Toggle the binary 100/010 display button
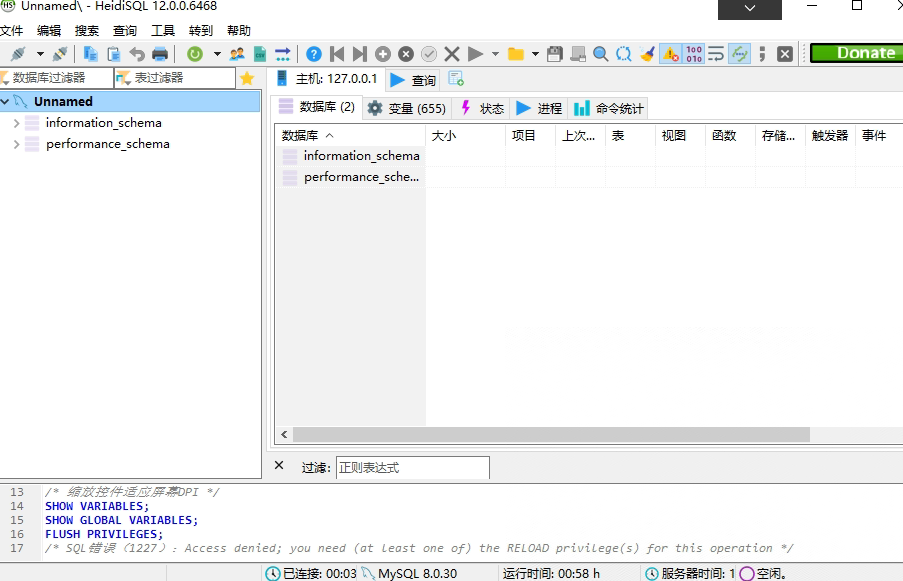Image resolution: width=903 pixels, height=581 pixels. point(694,54)
